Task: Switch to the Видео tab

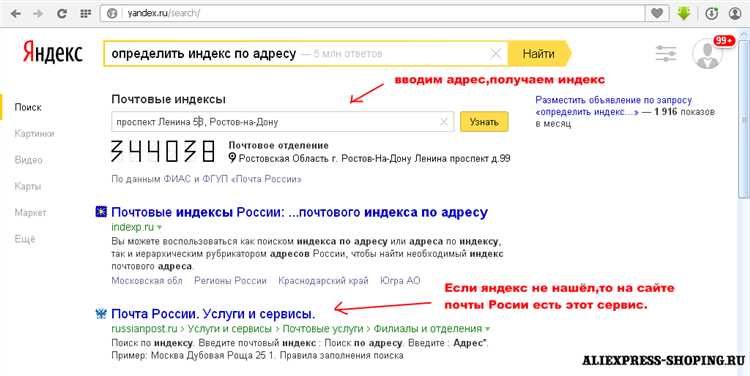Action: click(x=28, y=160)
